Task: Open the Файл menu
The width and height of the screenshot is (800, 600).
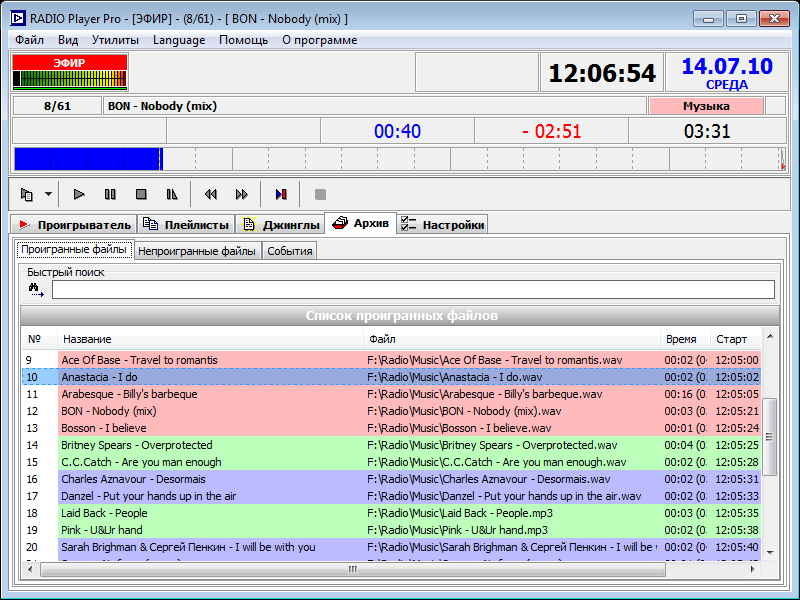Action: 29,40
